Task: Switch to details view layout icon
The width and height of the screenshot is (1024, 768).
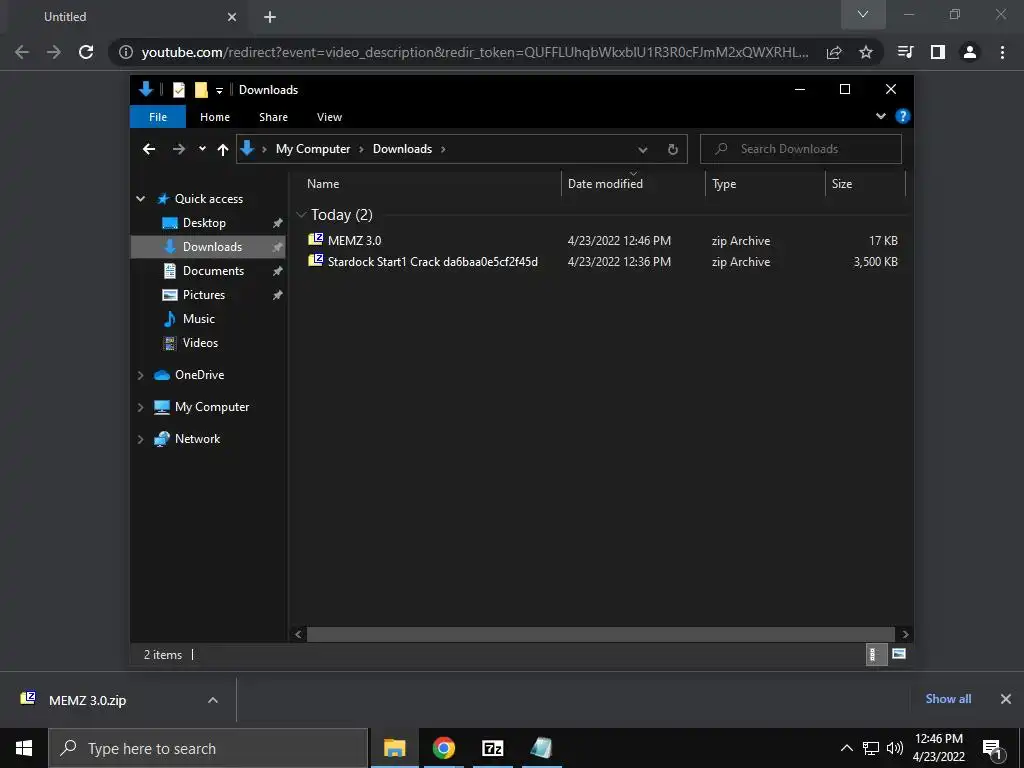Action: coord(875,654)
